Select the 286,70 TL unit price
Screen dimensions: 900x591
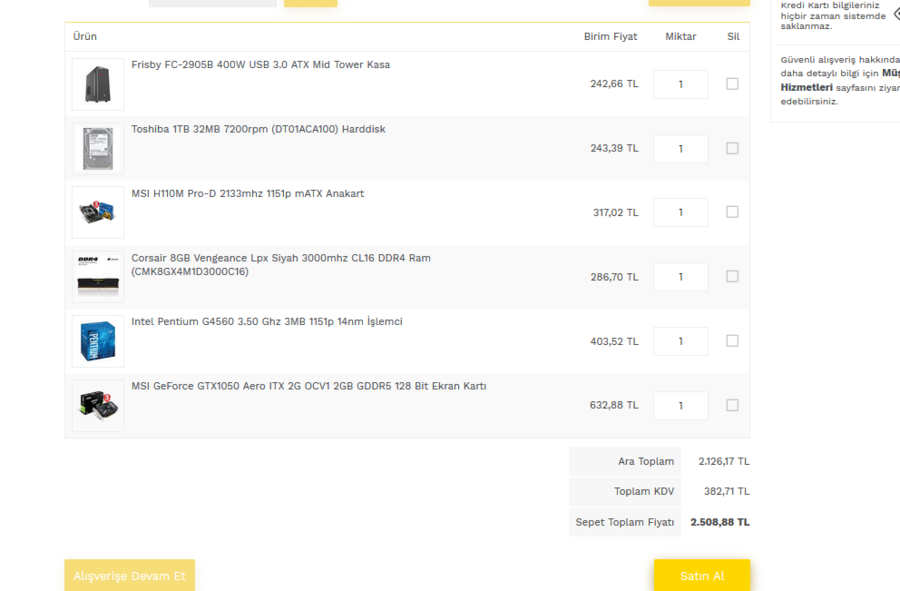(614, 277)
